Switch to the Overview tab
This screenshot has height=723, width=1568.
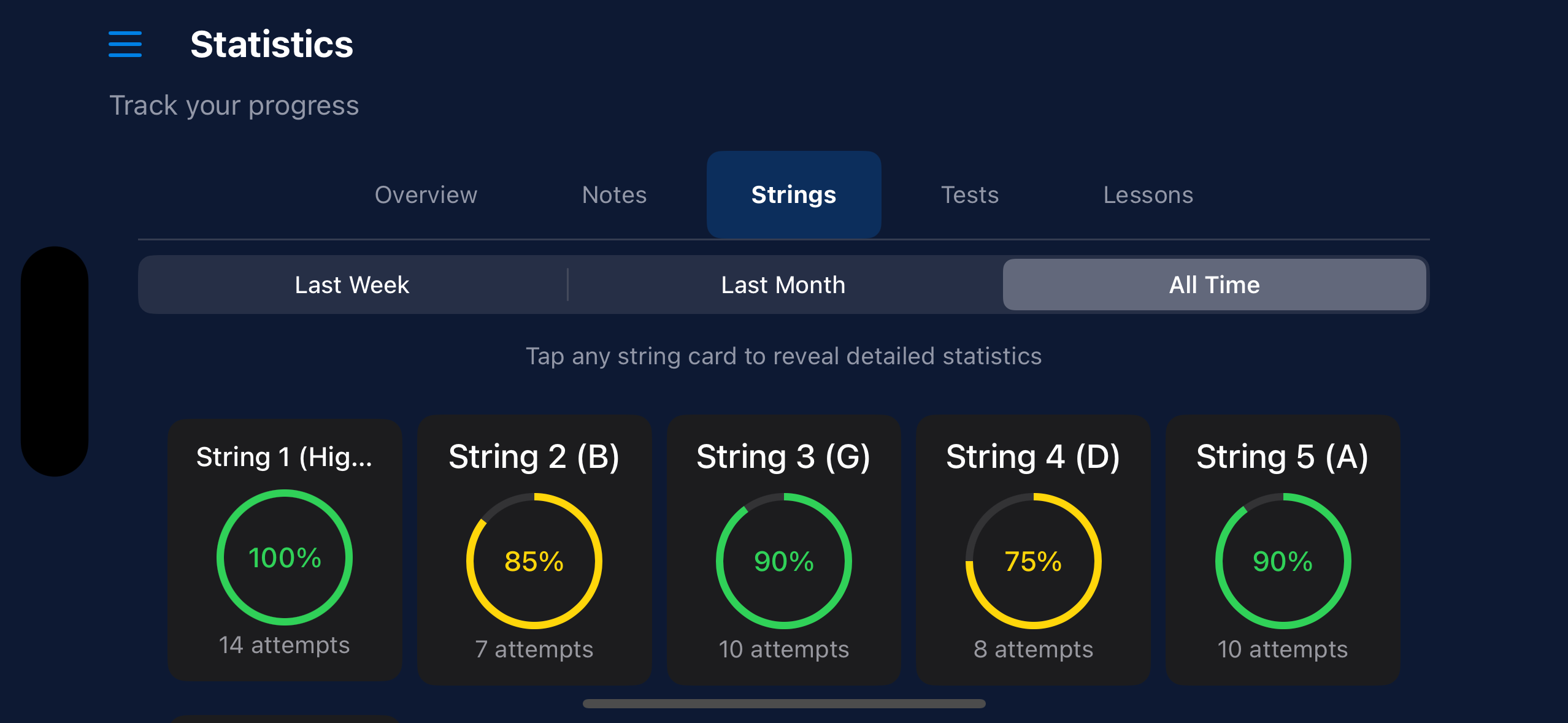coord(426,195)
